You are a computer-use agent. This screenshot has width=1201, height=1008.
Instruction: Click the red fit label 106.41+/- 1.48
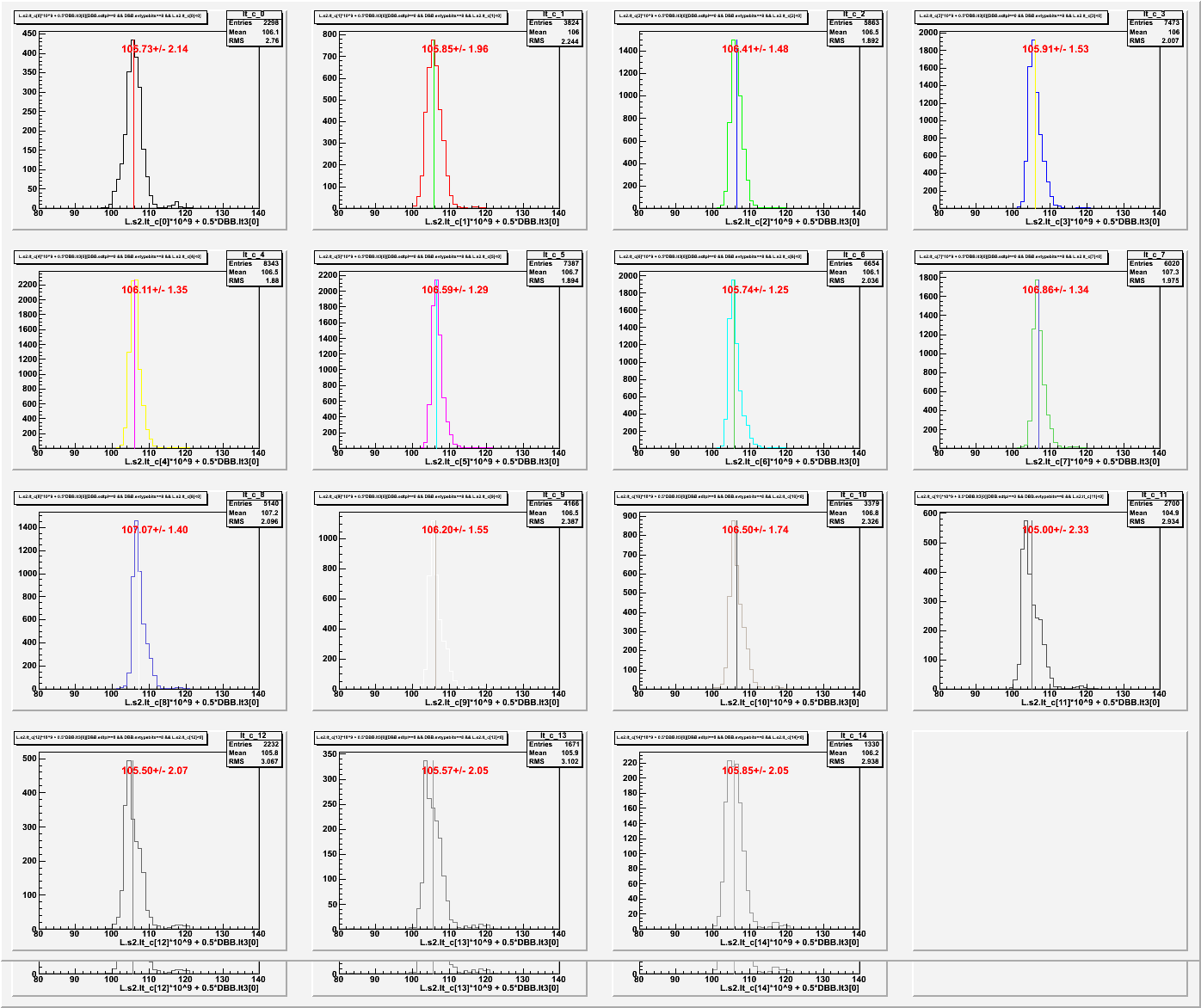755,49
